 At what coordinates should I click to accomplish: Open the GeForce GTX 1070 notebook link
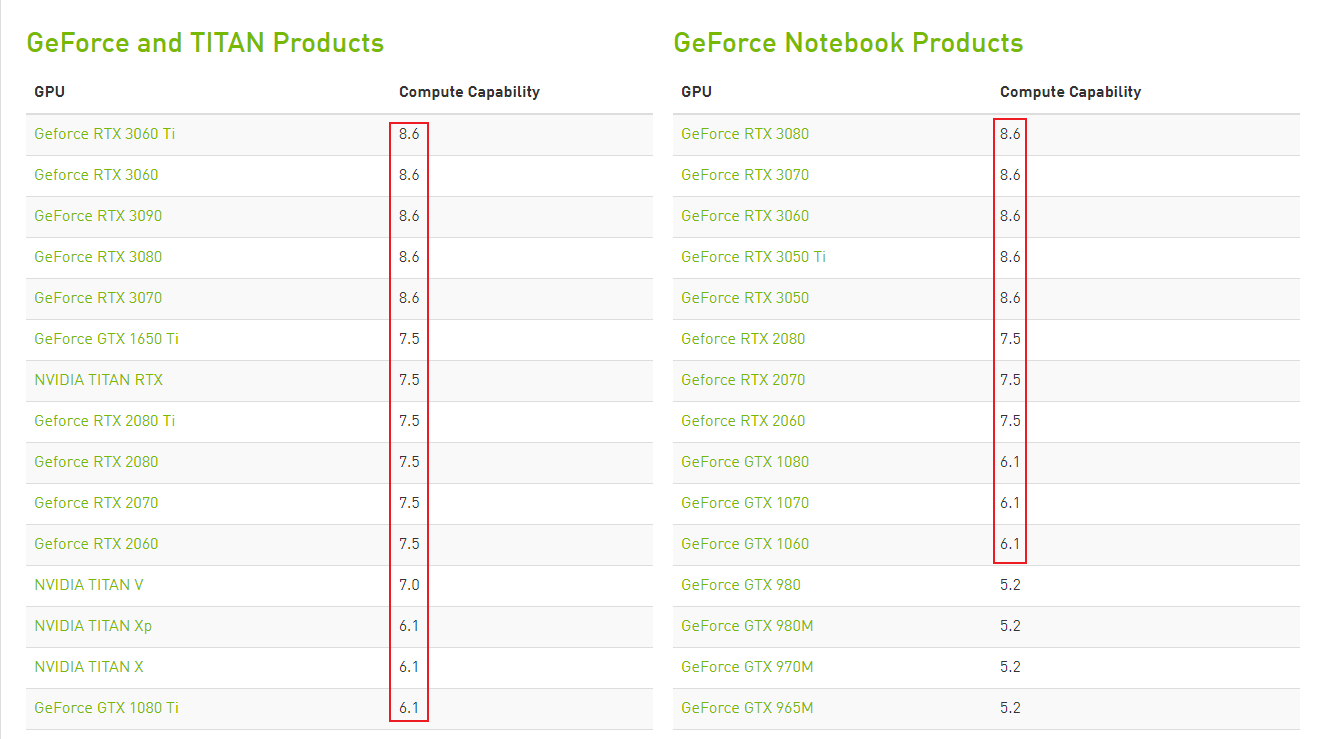[x=745, y=503]
